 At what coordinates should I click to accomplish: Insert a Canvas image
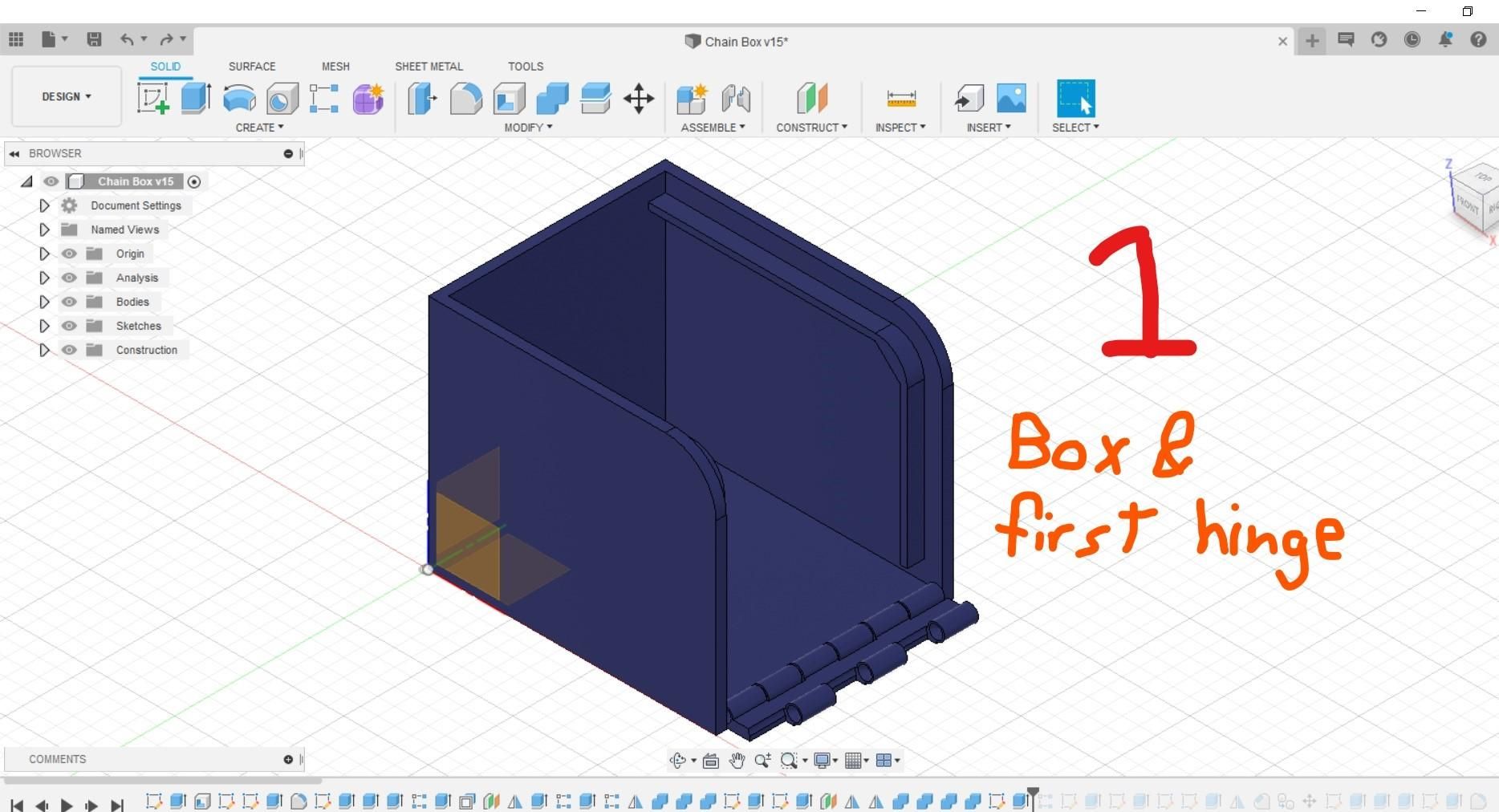(x=1010, y=98)
